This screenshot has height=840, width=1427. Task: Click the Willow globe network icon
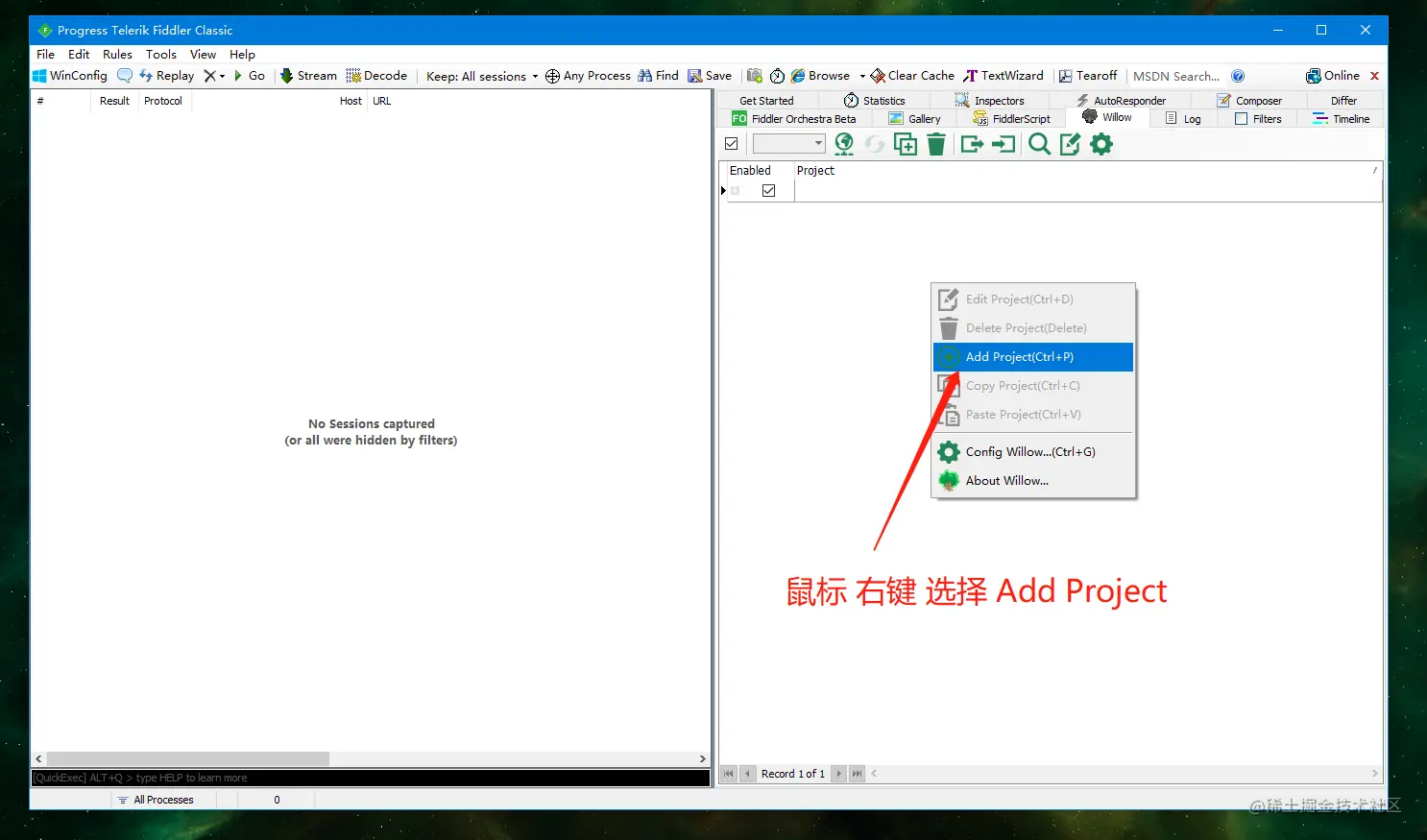pyautogui.click(x=844, y=144)
